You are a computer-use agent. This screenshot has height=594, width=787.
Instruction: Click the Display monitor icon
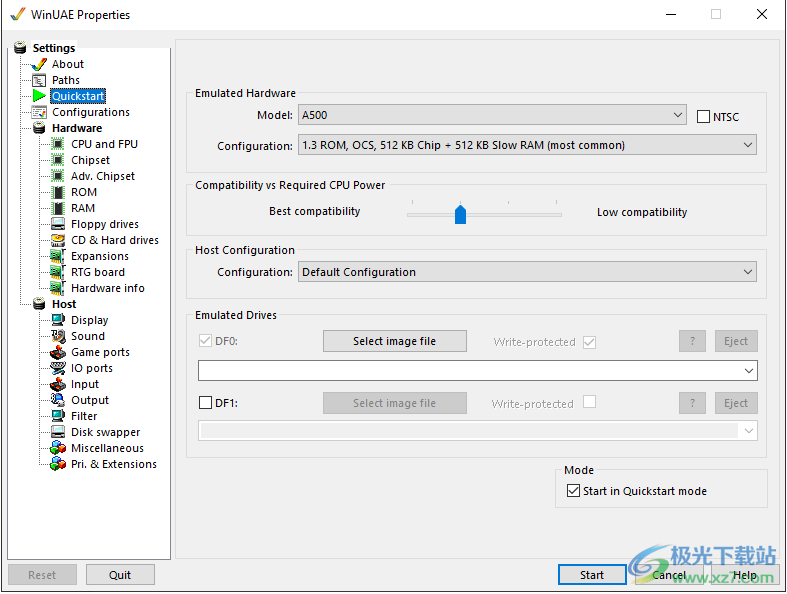click(58, 320)
